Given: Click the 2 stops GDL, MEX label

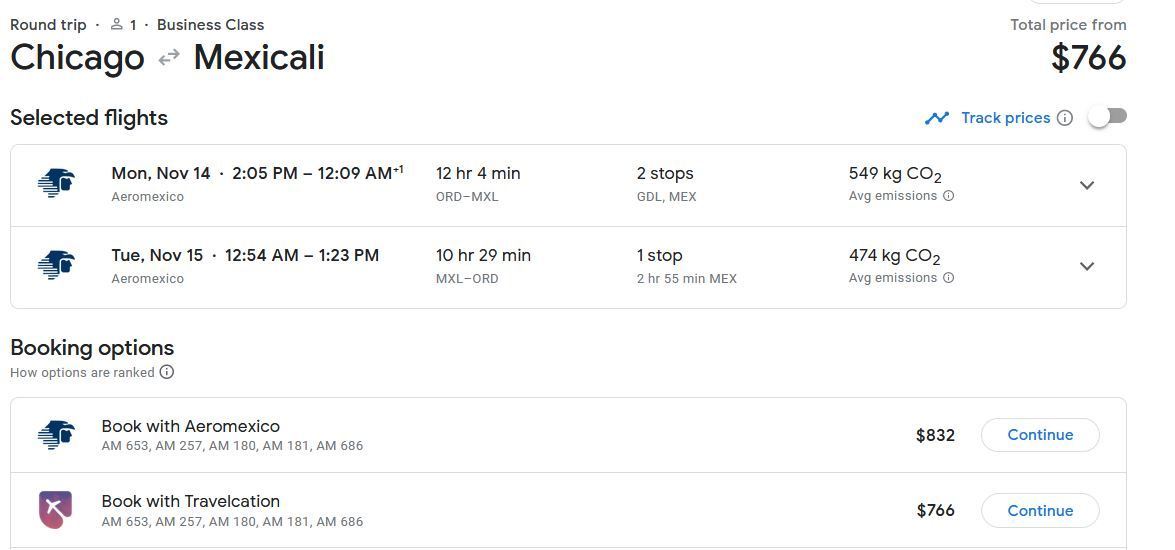Looking at the screenshot, I should [666, 184].
